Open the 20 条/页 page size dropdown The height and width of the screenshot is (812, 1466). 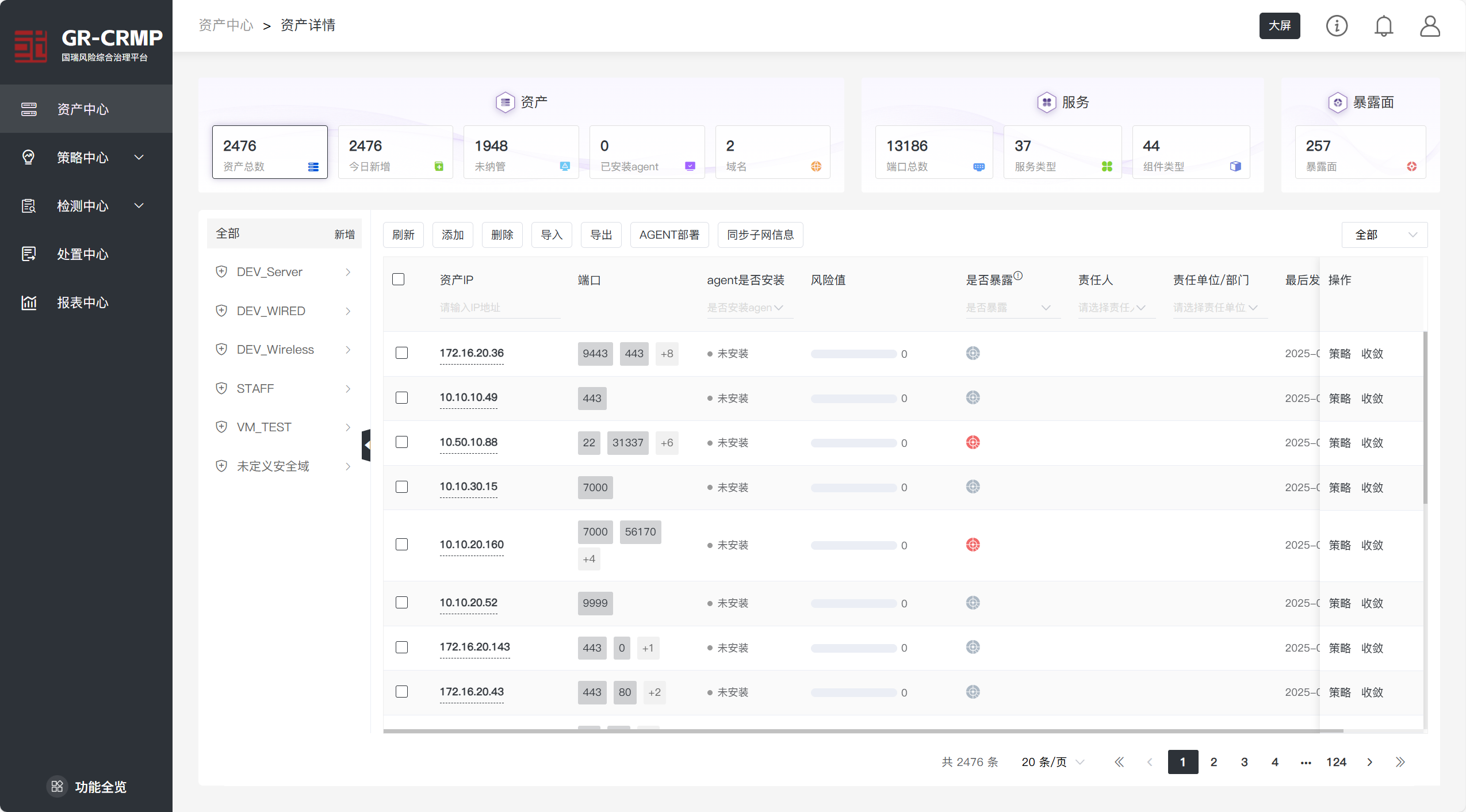pos(1052,762)
